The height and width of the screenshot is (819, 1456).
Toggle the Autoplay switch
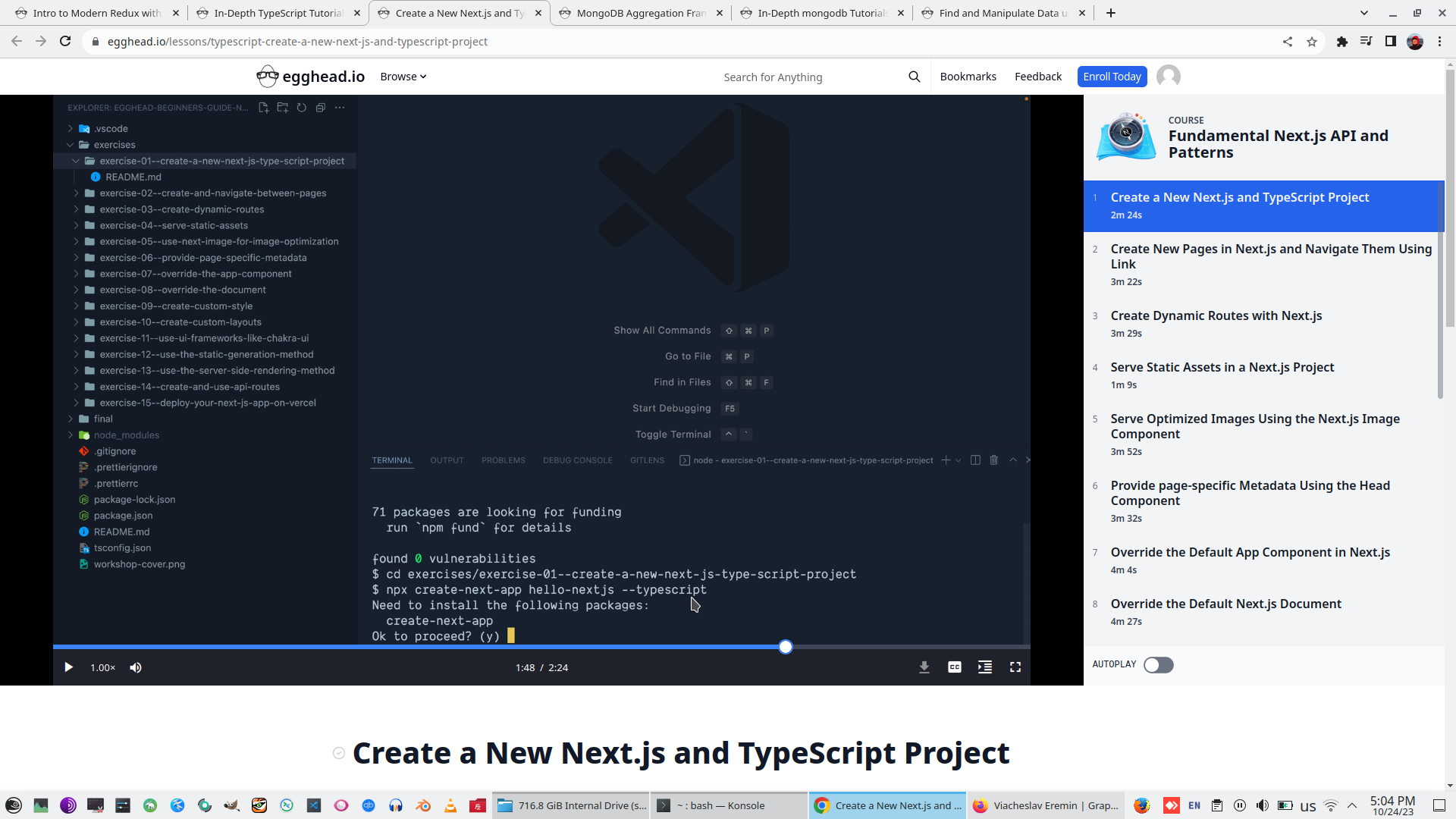(1158, 664)
